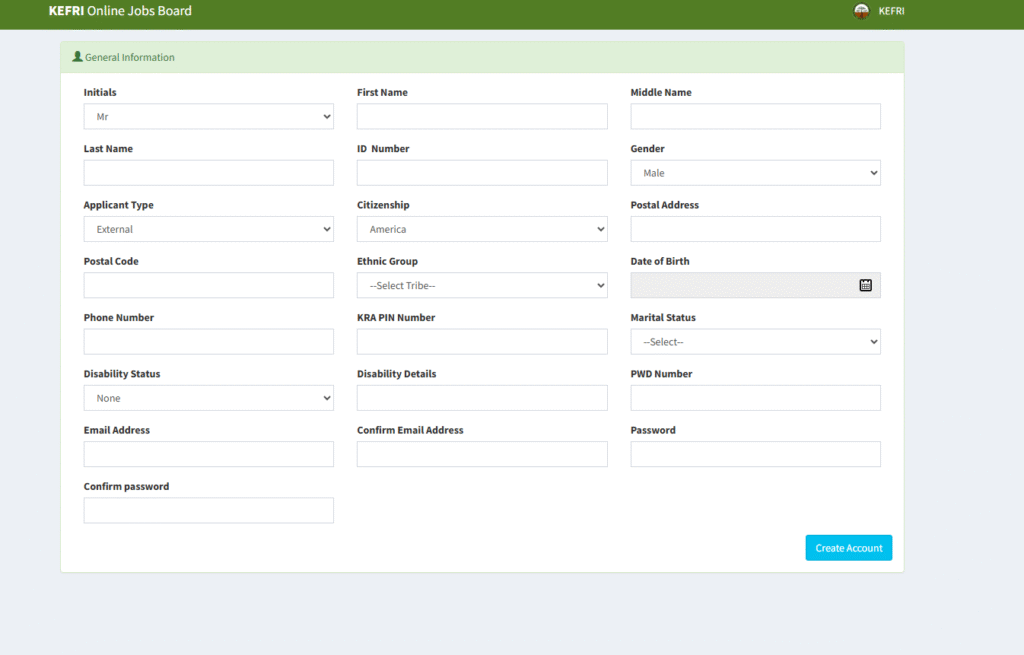Image resolution: width=1024 pixels, height=655 pixels.
Task: Focus the Phone Number input field
Action: click(208, 342)
